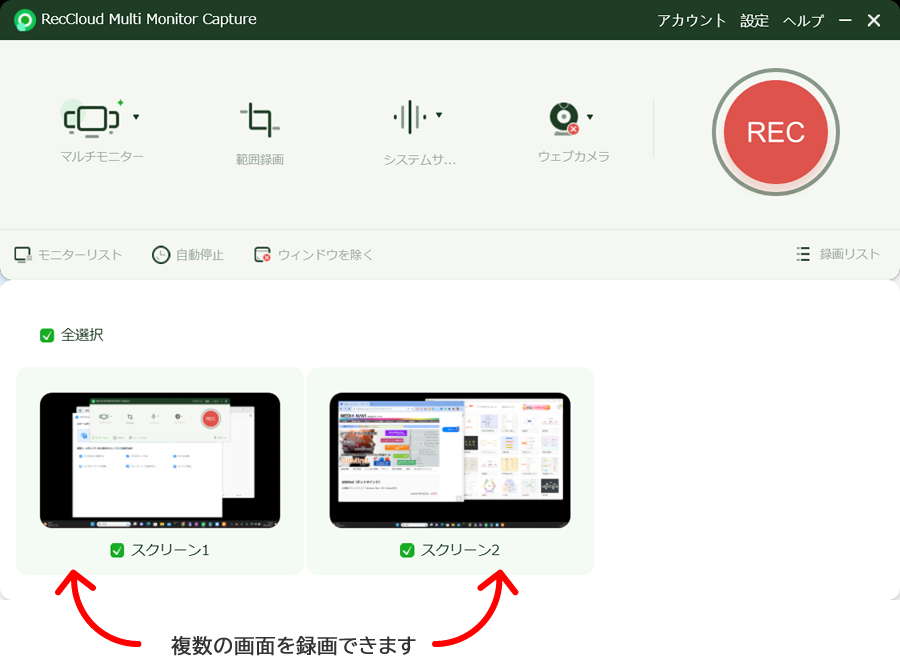Open the 録画リスト recording list
The height and width of the screenshot is (656, 900).
[x=849, y=254]
